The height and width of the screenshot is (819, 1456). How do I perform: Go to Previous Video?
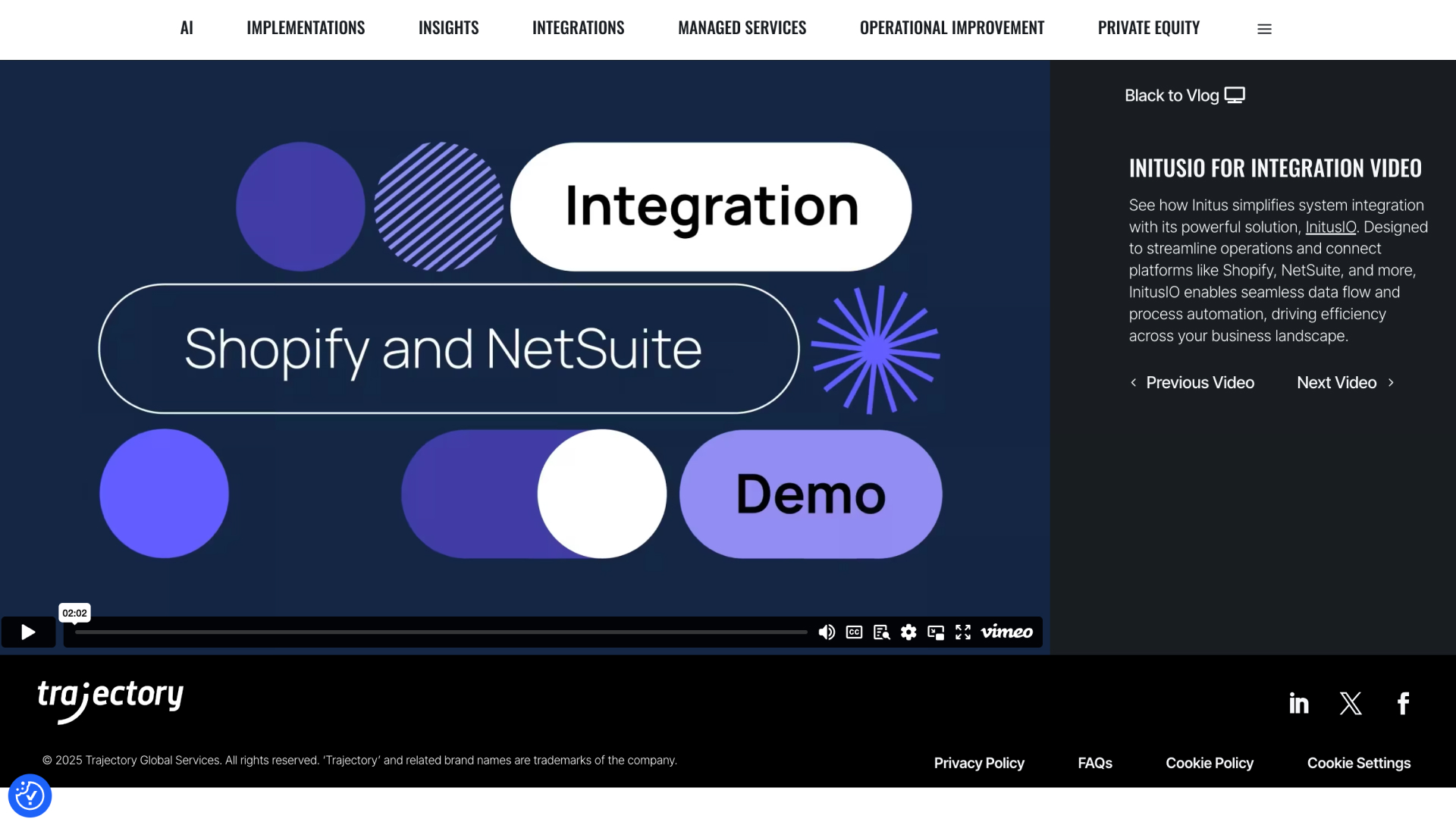tap(1192, 383)
